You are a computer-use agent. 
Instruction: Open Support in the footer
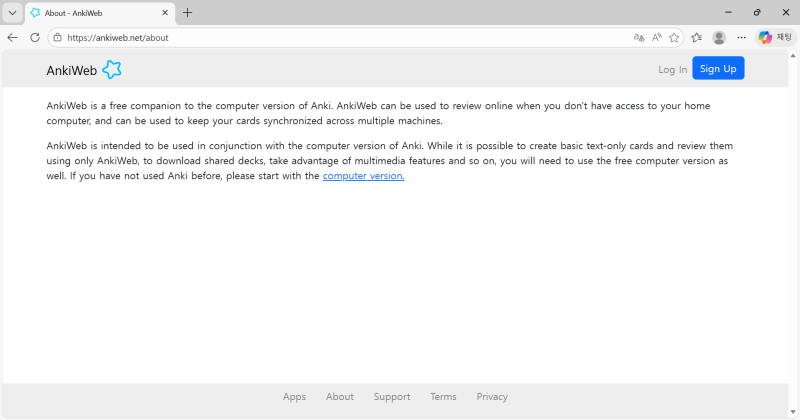[x=392, y=397]
